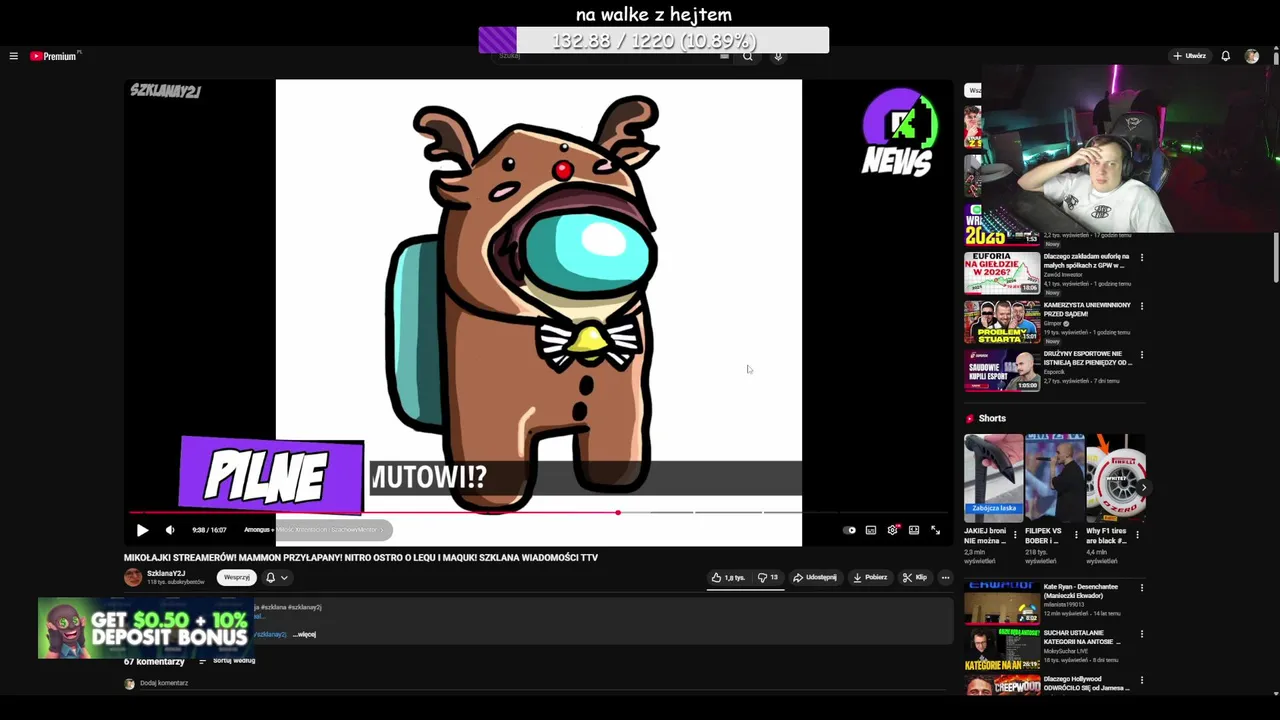
Task: Open options for SUCHAR USTALANIE video
Action: (1142, 634)
